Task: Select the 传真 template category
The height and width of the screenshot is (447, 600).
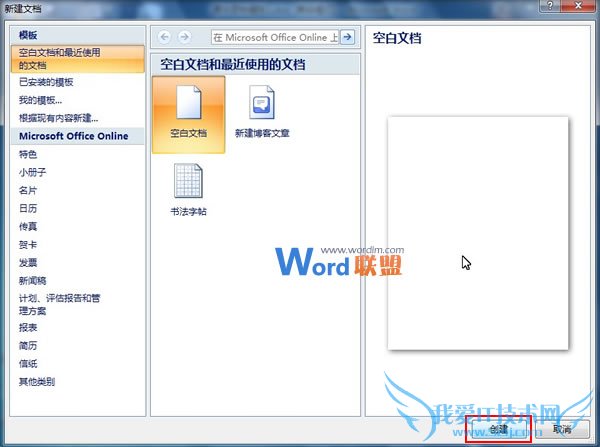Action: point(28,227)
